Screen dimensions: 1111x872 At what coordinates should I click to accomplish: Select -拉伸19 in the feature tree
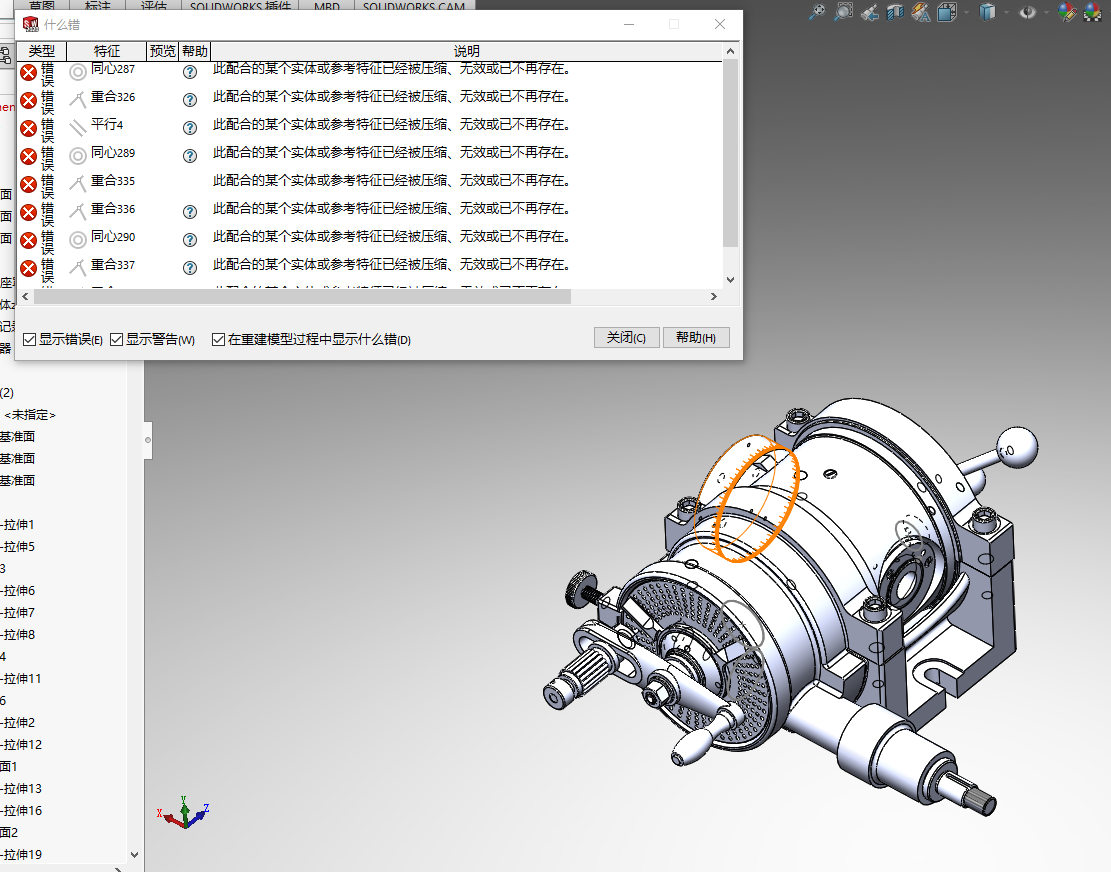point(21,854)
